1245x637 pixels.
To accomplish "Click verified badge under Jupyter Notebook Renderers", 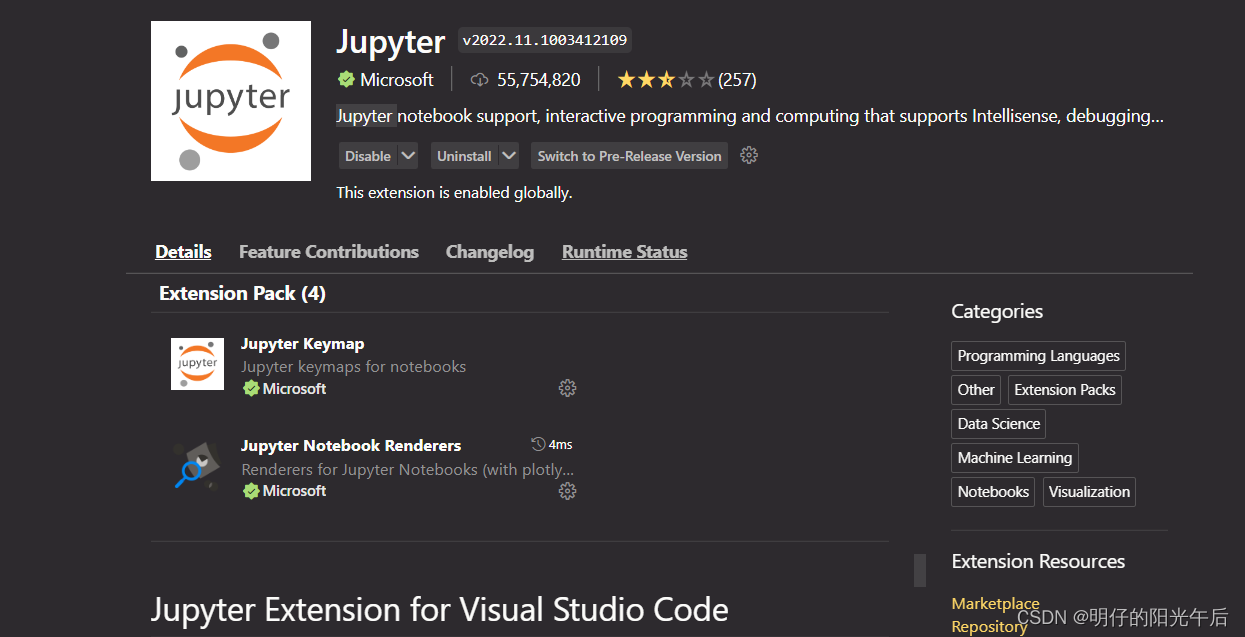I will tap(251, 490).
